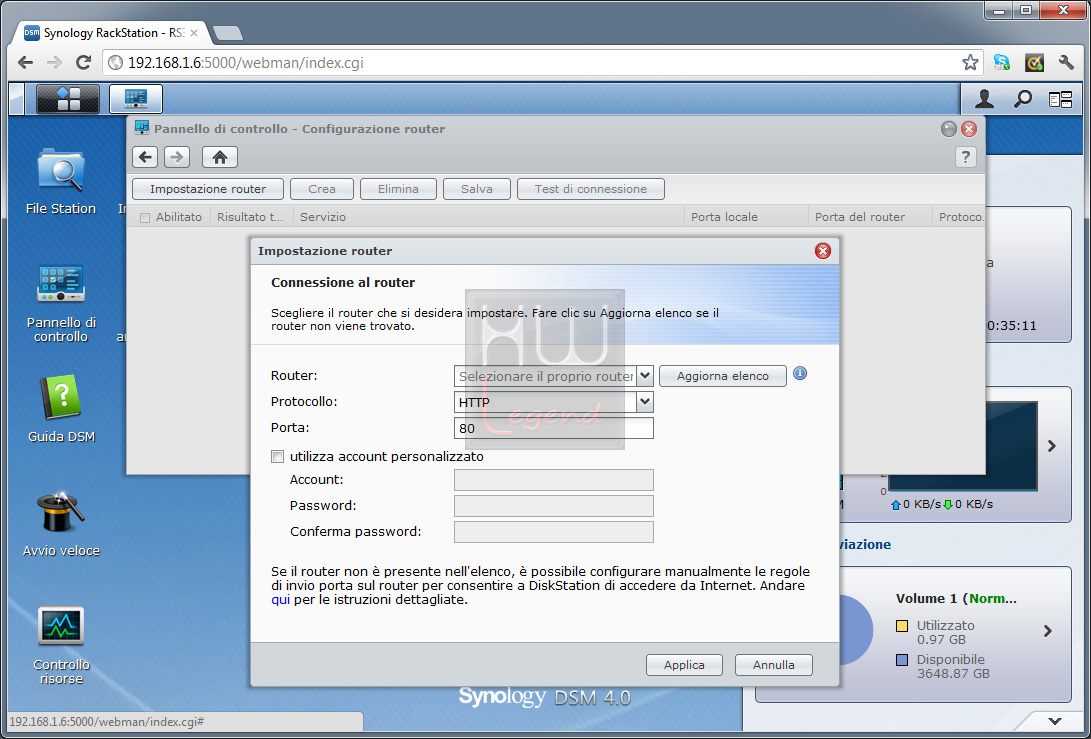Close the Impostazione router dialog
This screenshot has width=1091, height=739.
[822, 251]
